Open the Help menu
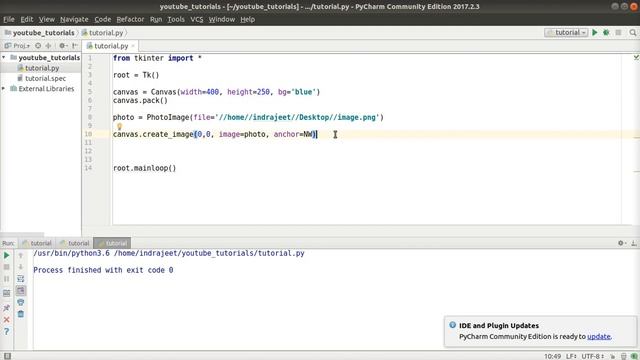The height and width of the screenshot is (360, 640). pos(247,19)
